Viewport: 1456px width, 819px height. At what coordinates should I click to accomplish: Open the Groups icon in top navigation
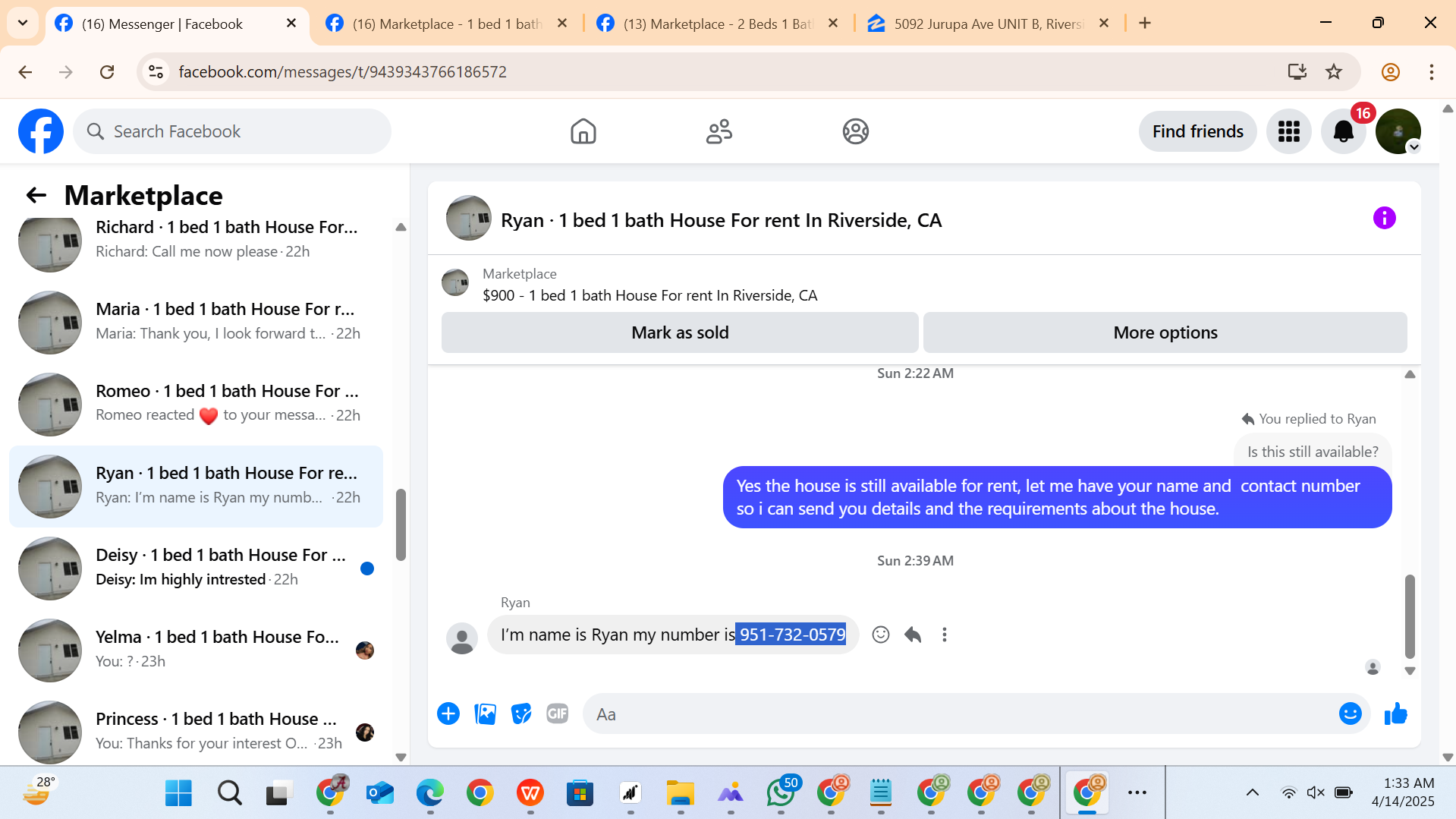click(x=855, y=131)
